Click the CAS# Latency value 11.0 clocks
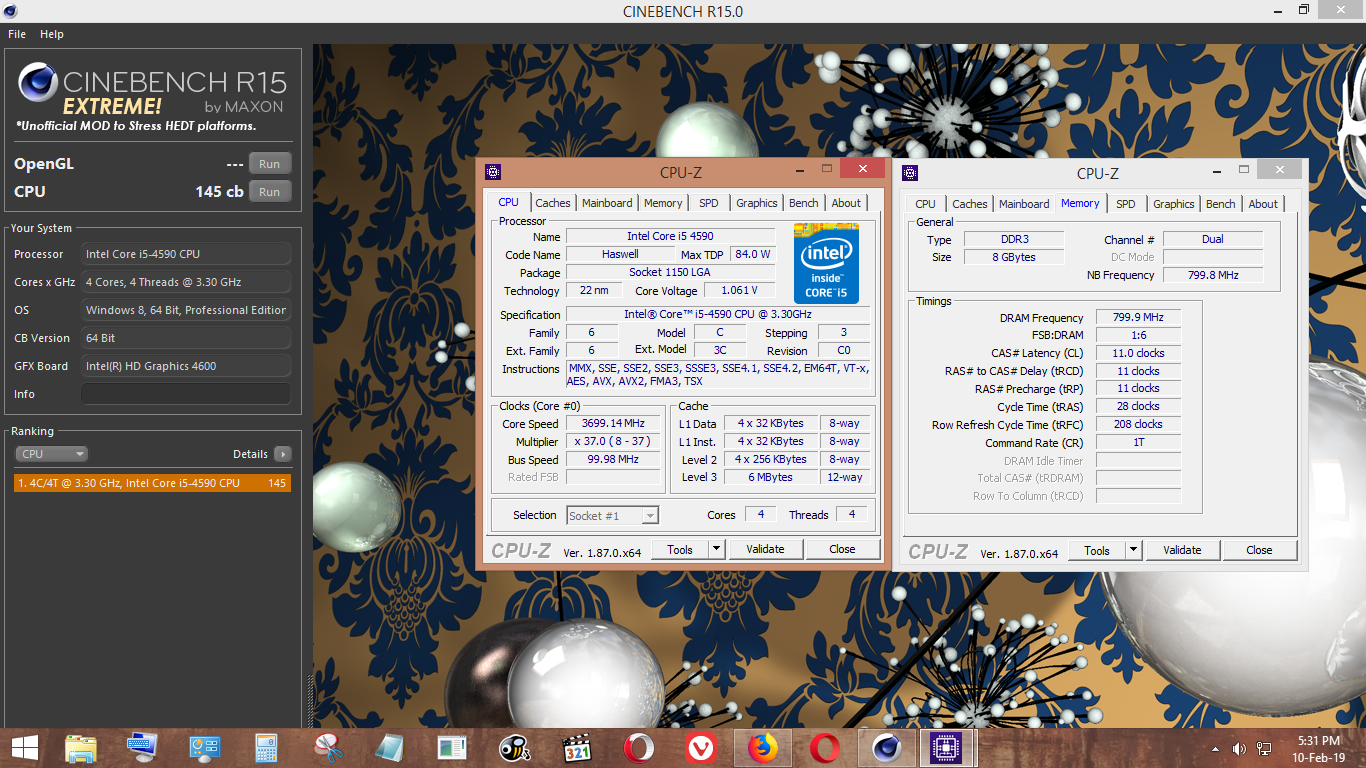 click(1138, 353)
